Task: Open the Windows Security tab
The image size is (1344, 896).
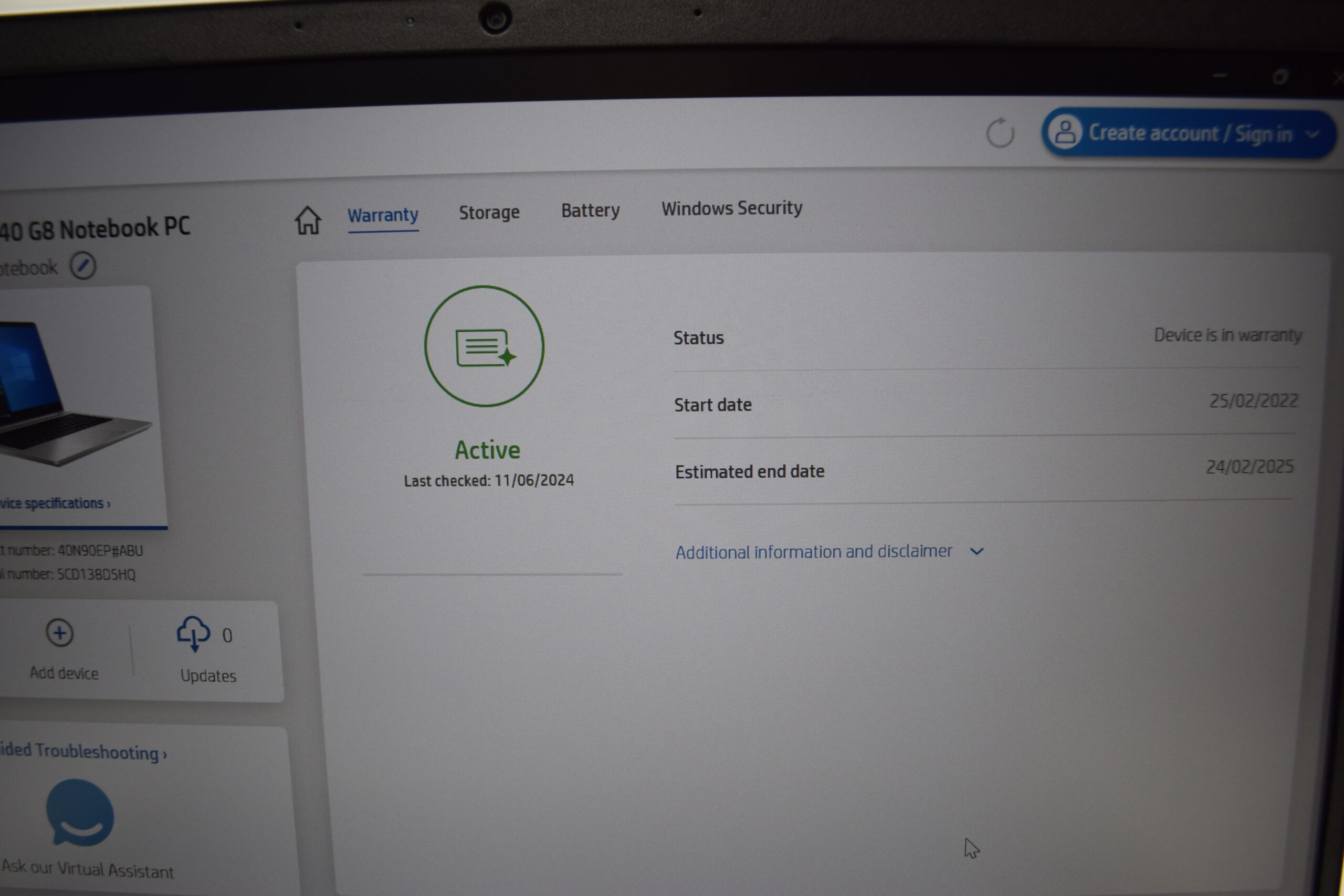Action: tap(732, 208)
